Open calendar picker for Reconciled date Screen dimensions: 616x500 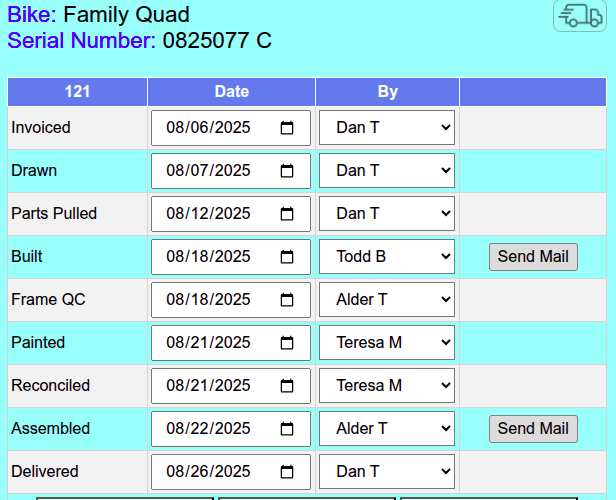[x=287, y=386]
